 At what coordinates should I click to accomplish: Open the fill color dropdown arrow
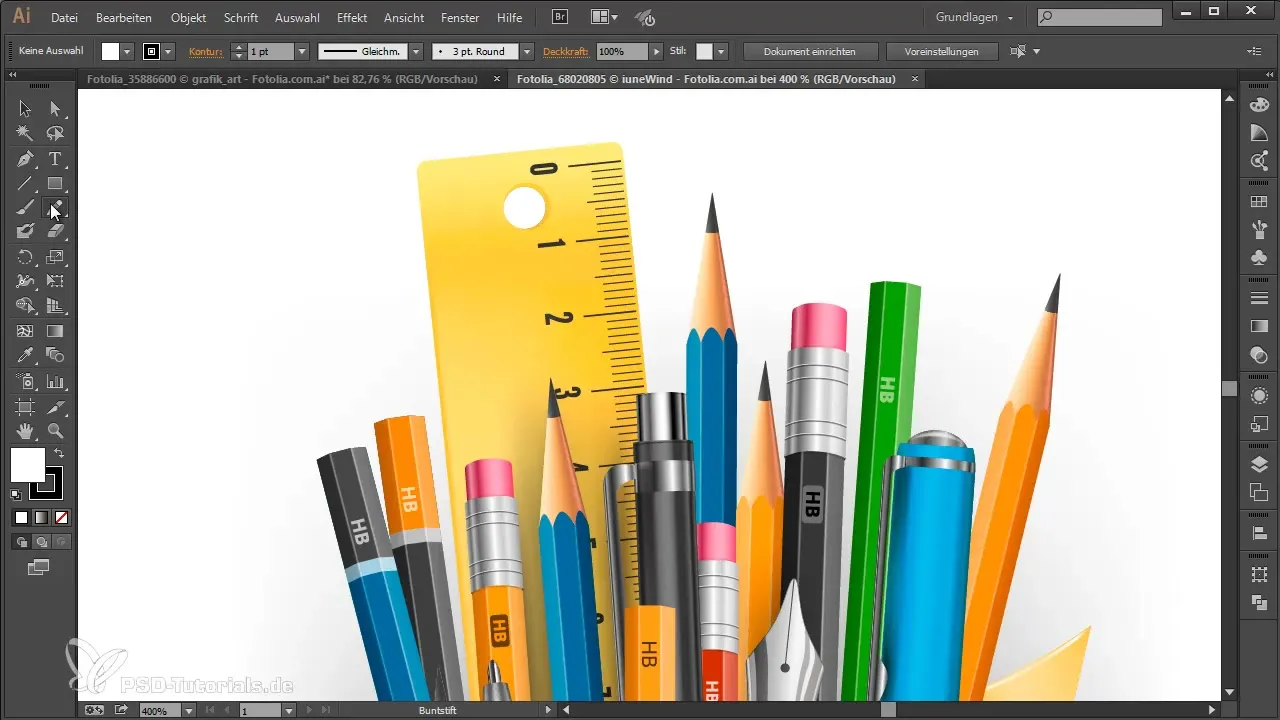127,51
